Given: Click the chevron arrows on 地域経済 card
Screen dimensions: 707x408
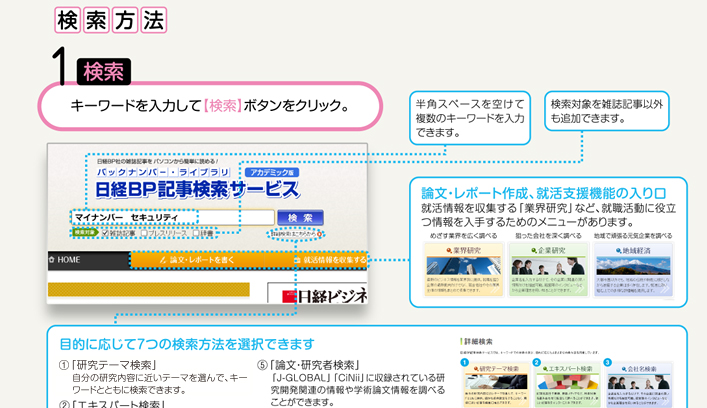Looking at the screenshot, I should pos(665,291).
